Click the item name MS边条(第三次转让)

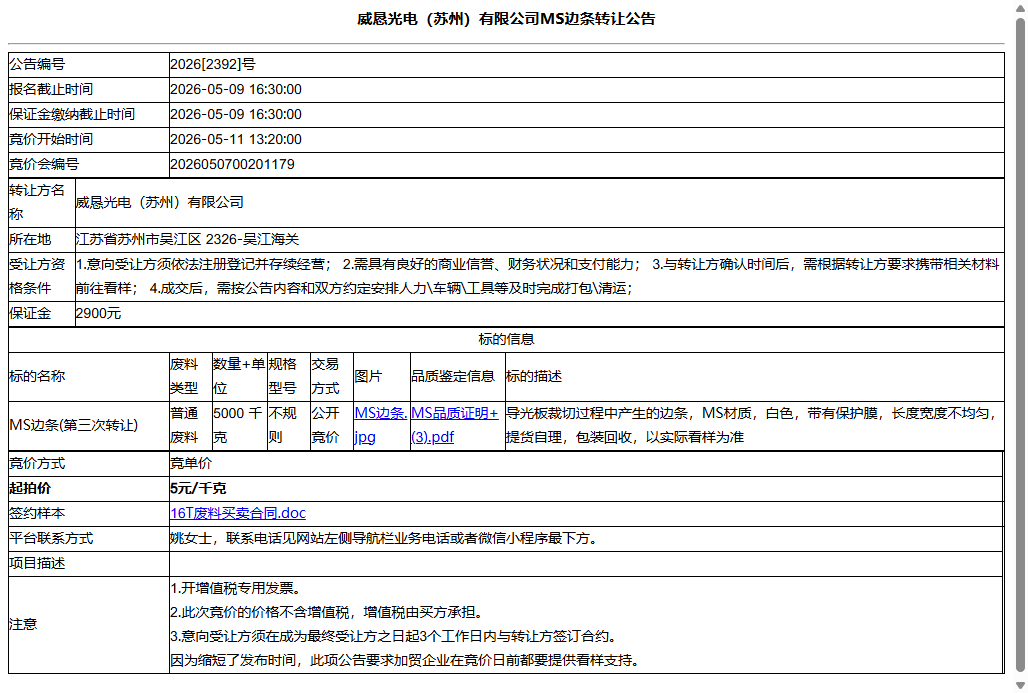73,425
